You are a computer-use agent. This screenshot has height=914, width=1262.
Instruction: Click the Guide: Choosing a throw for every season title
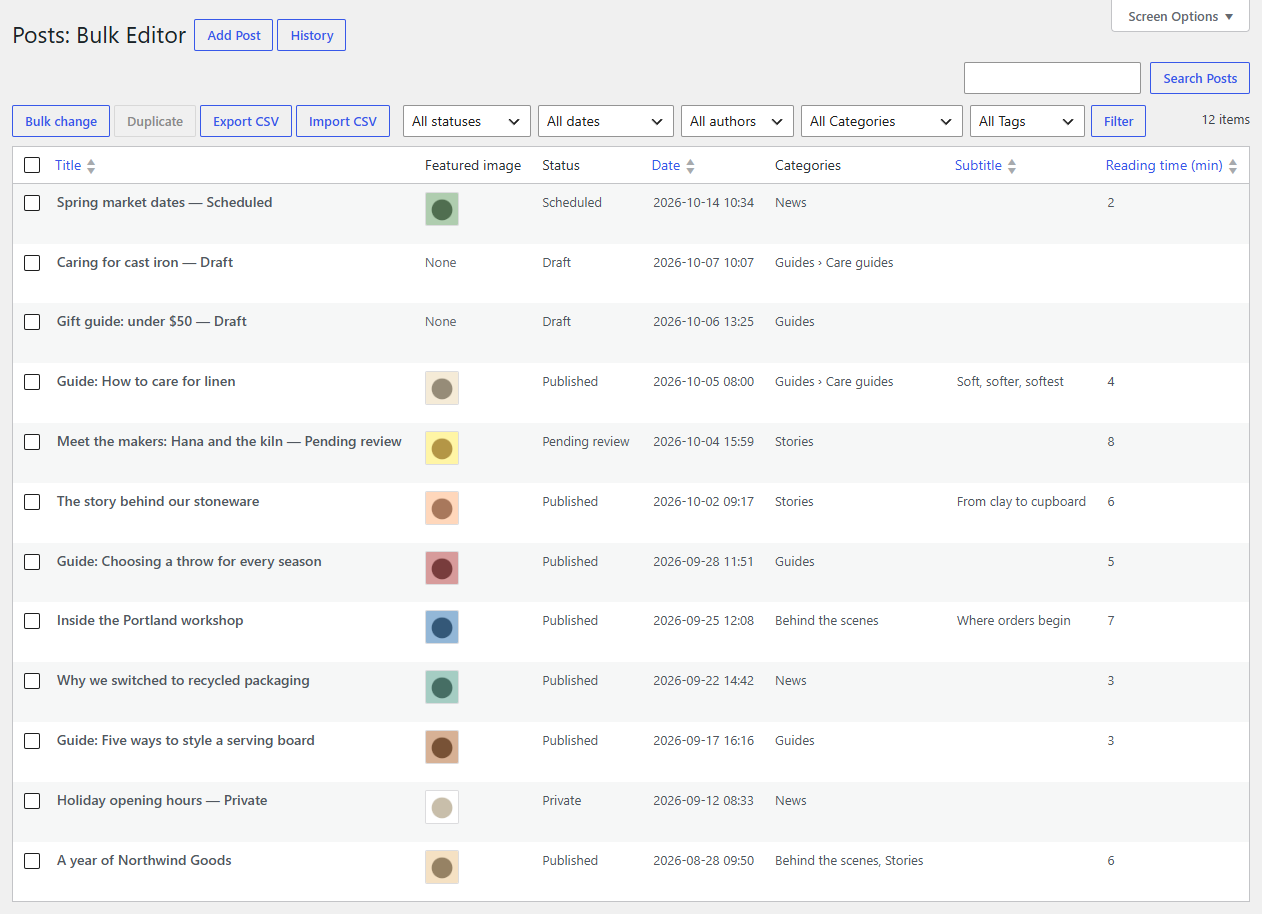pos(189,561)
